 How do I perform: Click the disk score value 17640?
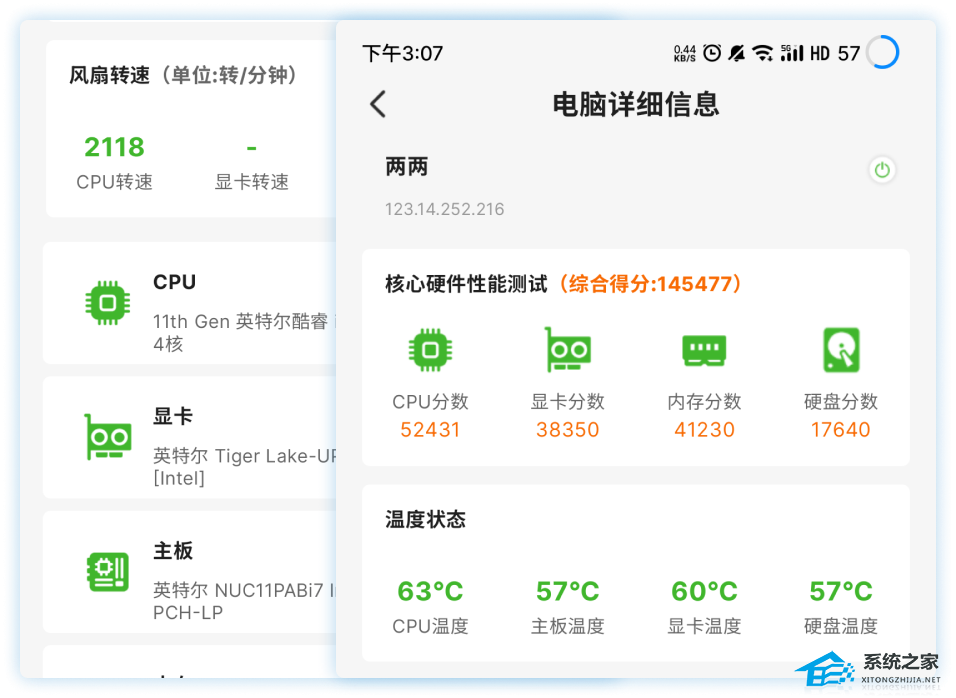pos(841,430)
